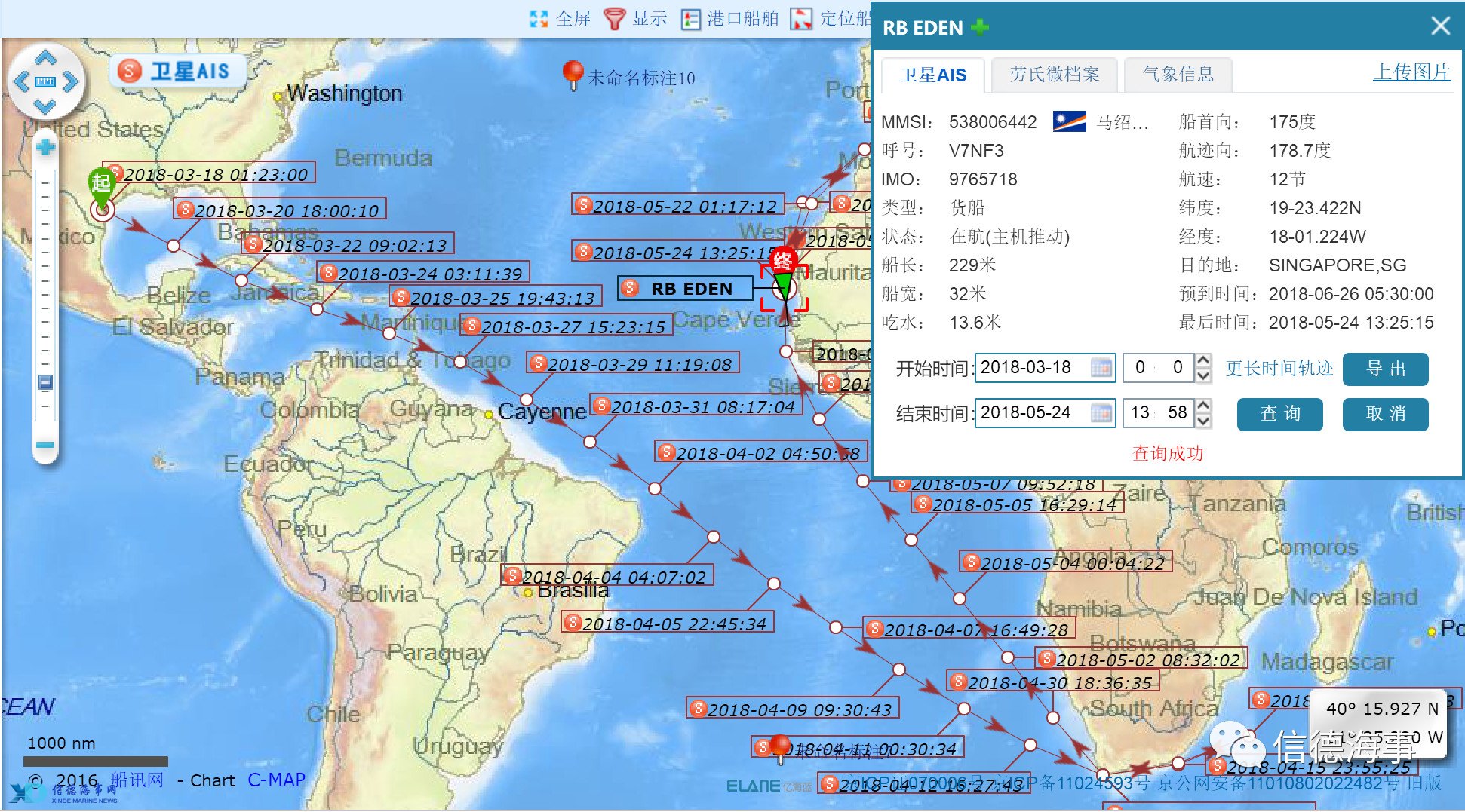Click the 导出 export button
1465x812 pixels.
1385,369
